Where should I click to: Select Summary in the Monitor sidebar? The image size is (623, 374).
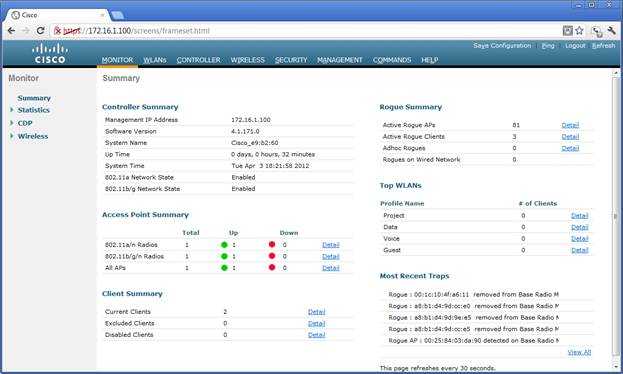(x=34, y=98)
